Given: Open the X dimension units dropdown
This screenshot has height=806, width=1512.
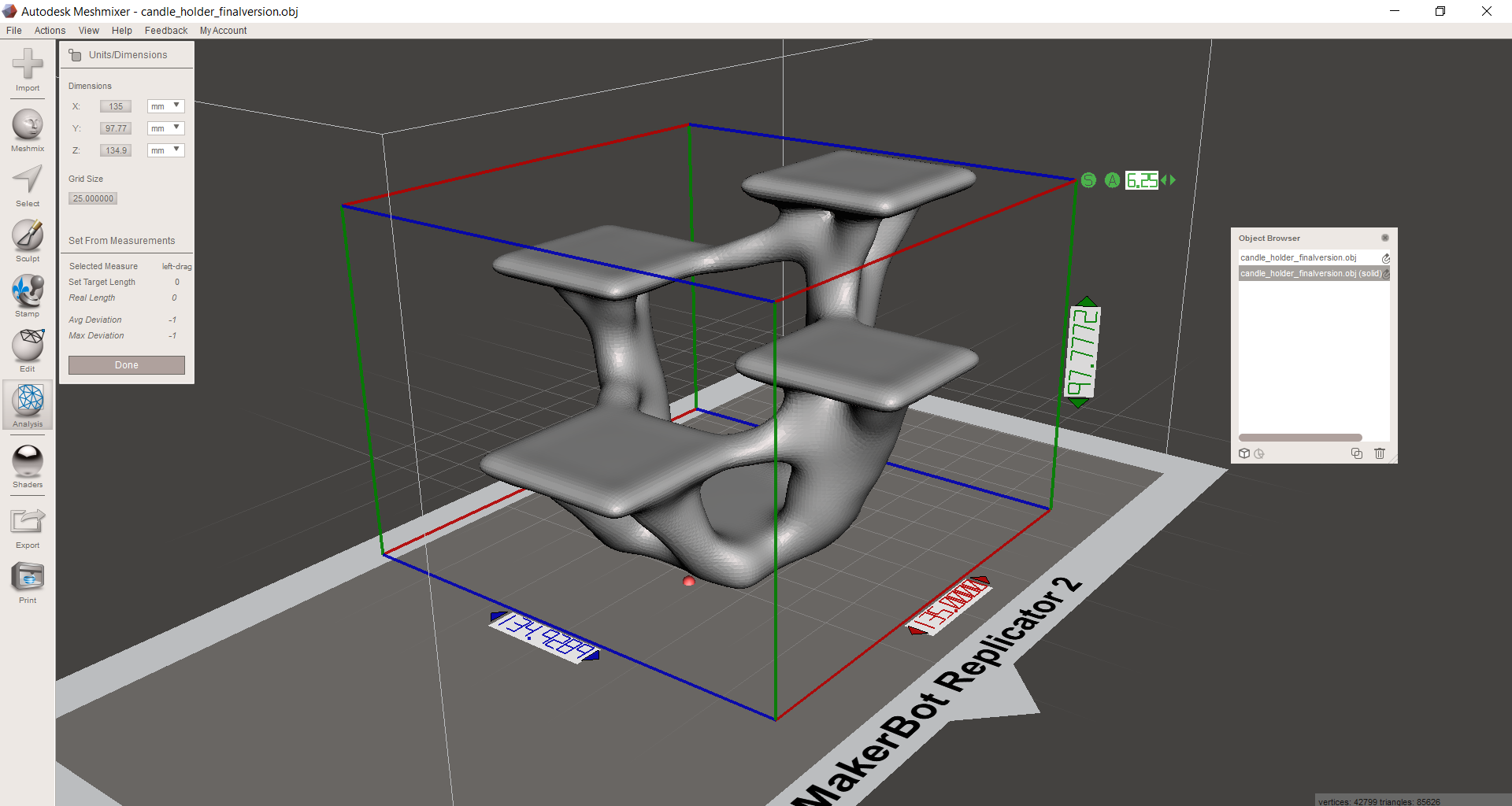Looking at the screenshot, I should 165,106.
